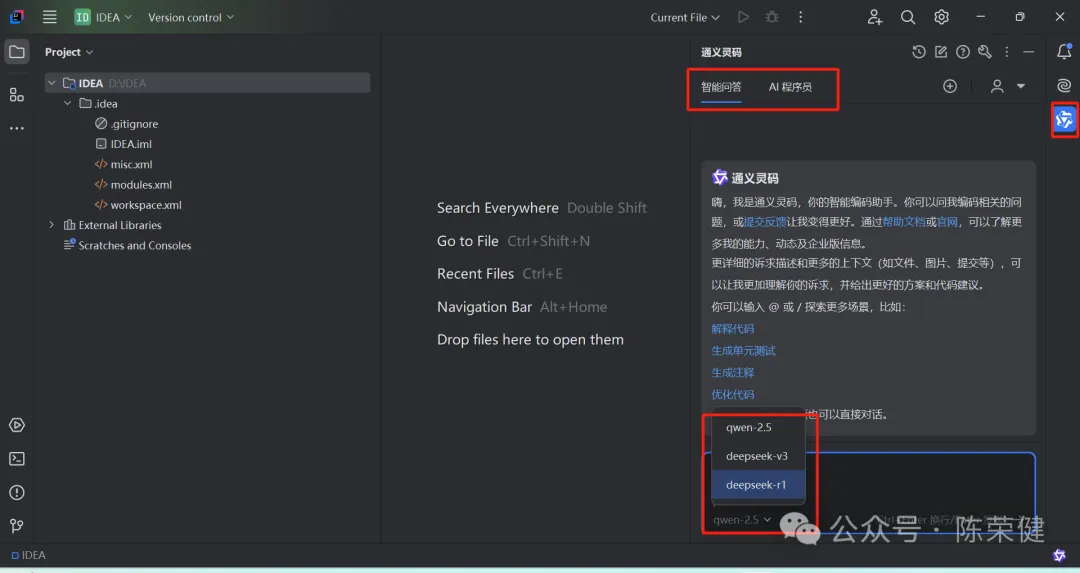Select Scratches and Consoles node

[127, 246]
